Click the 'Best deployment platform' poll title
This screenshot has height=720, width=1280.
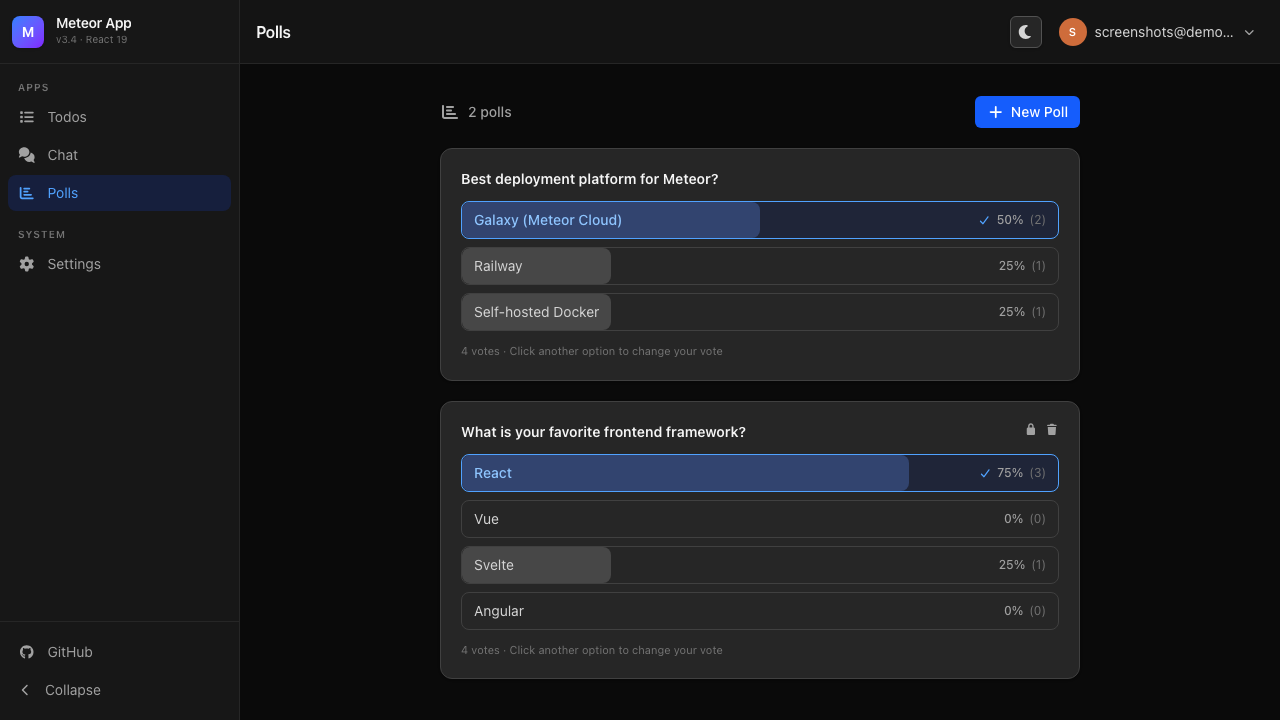click(x=588, y=179)
